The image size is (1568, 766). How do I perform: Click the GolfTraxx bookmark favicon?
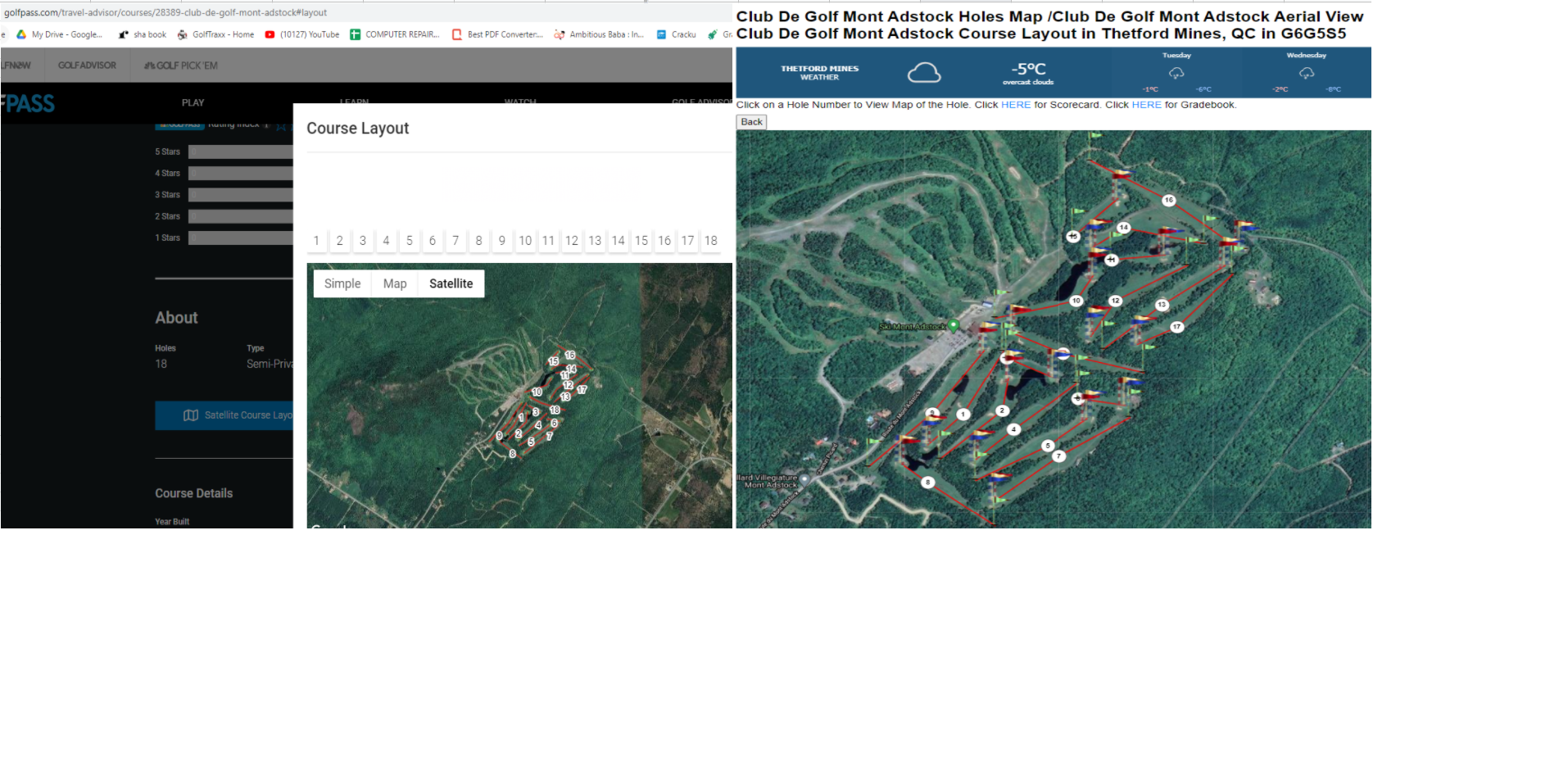183,34
